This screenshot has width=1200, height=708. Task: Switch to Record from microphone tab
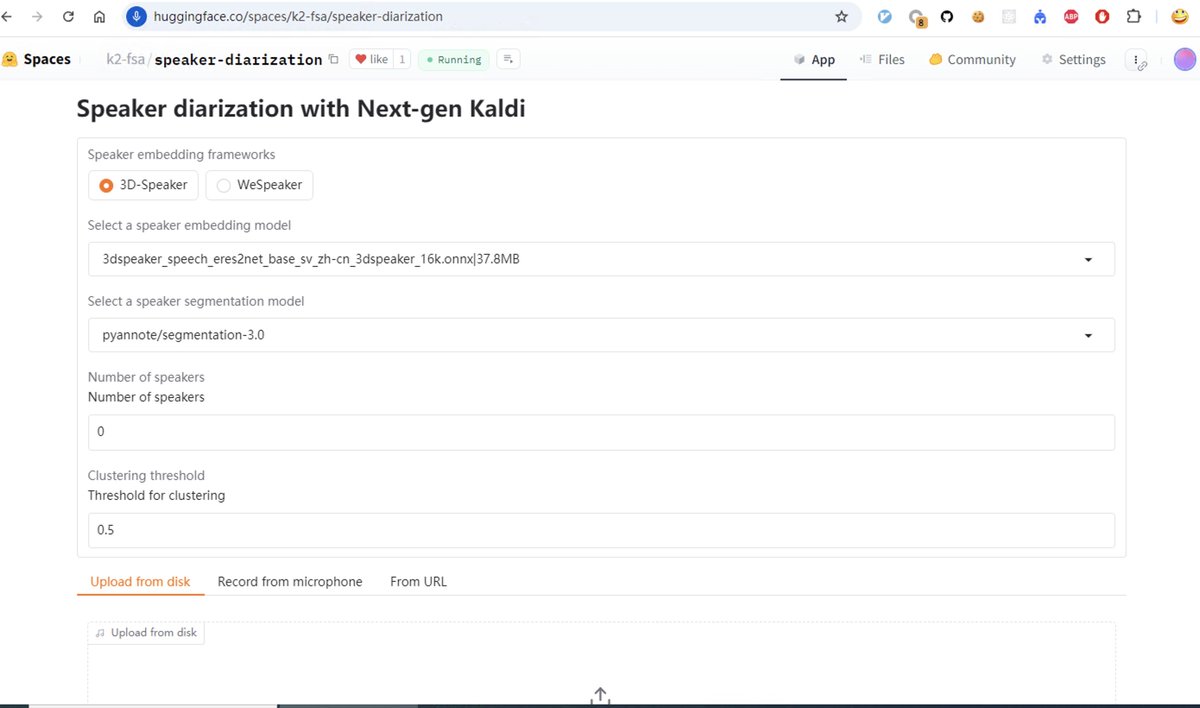[x=290, y=581]
